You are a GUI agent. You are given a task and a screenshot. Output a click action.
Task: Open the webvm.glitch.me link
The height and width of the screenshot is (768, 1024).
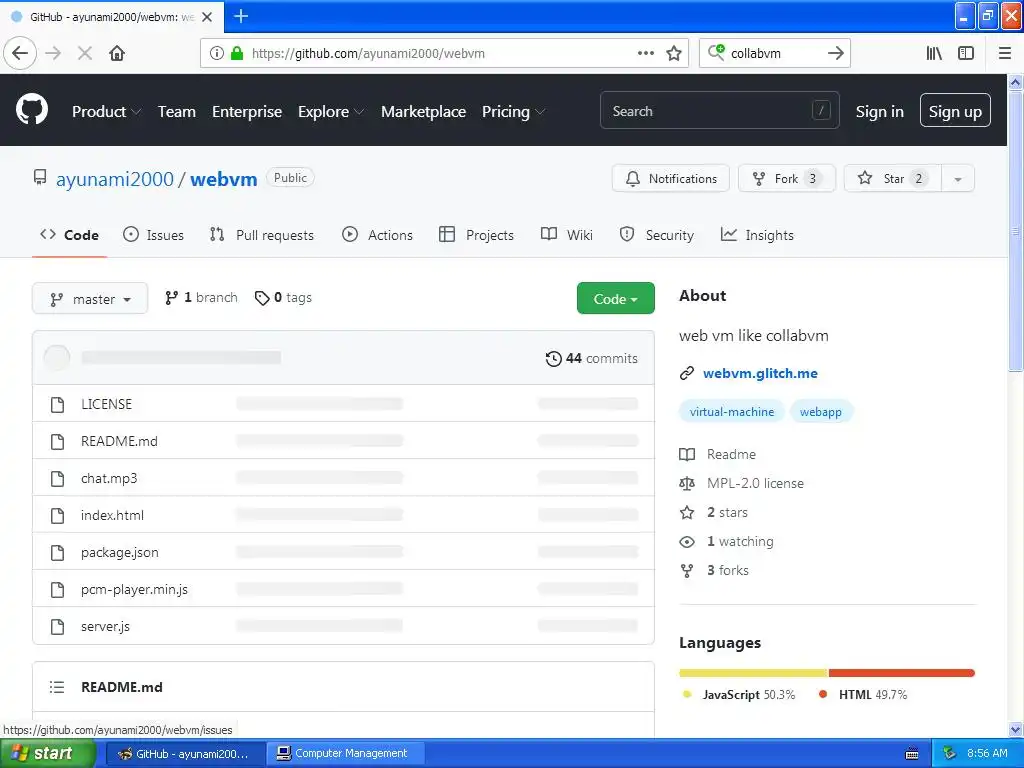pyautogui.click(x=760, y=374)
